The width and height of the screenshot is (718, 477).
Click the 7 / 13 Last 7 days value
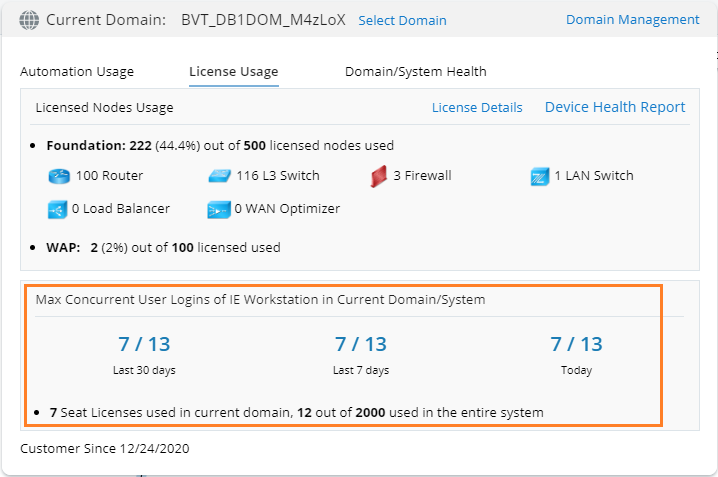point(361,345)
